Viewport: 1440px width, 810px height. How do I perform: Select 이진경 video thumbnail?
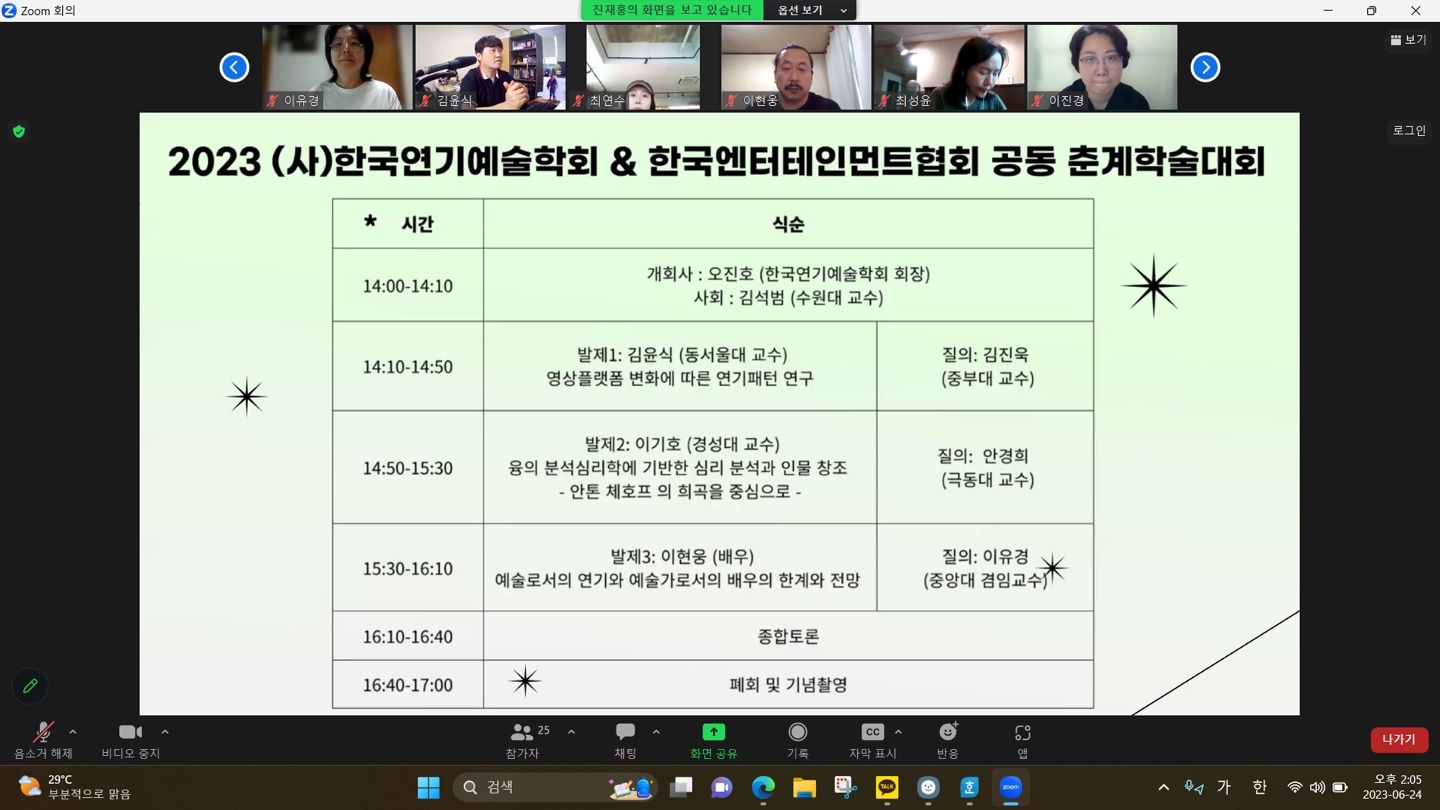(1102, 67)
